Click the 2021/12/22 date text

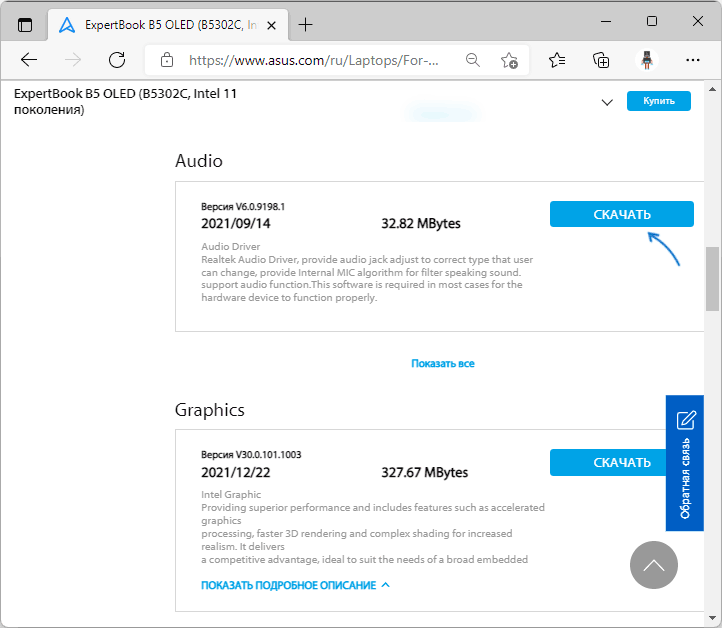coord(236,472)
